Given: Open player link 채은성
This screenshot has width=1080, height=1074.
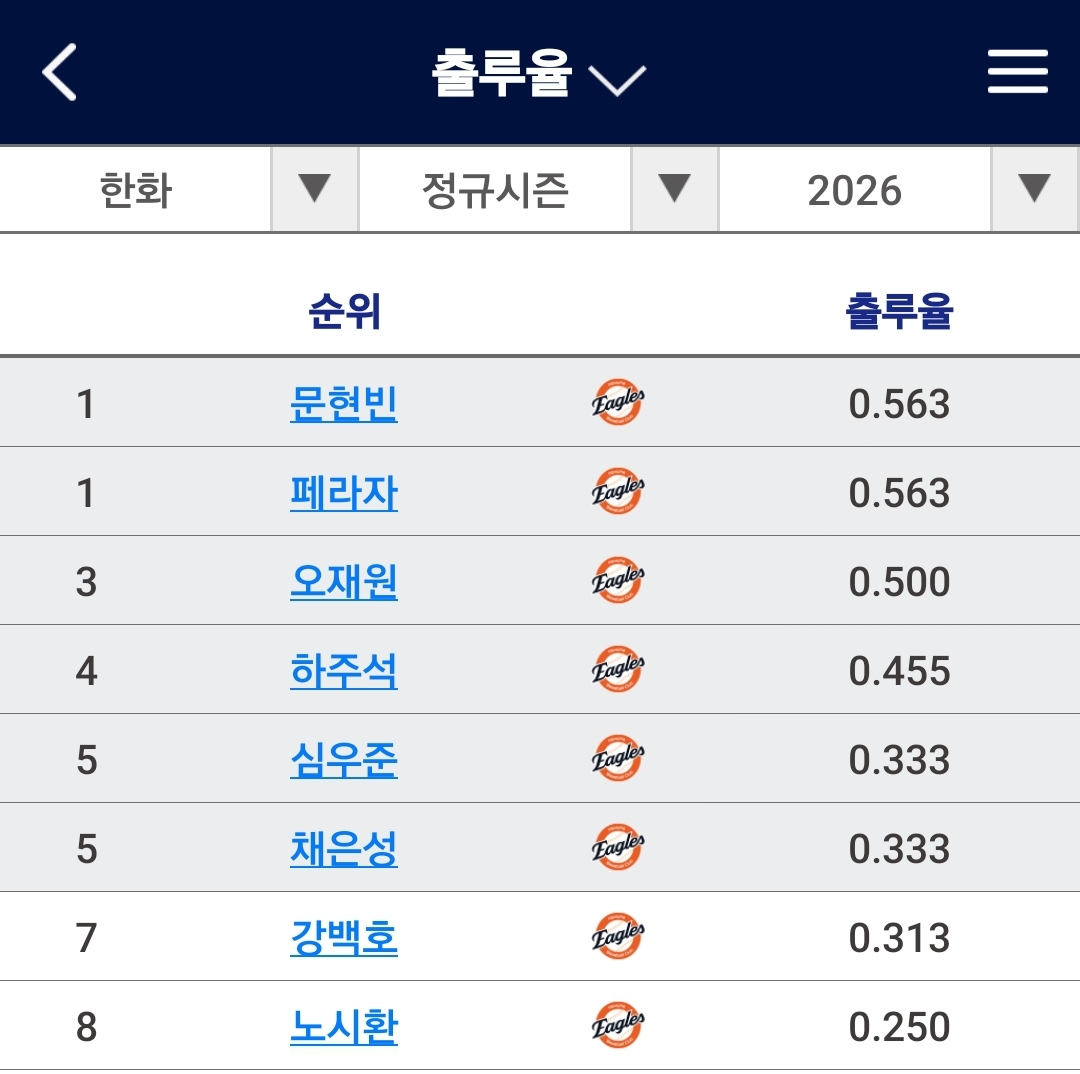Looking at the screenshot, I should [344, 849].
